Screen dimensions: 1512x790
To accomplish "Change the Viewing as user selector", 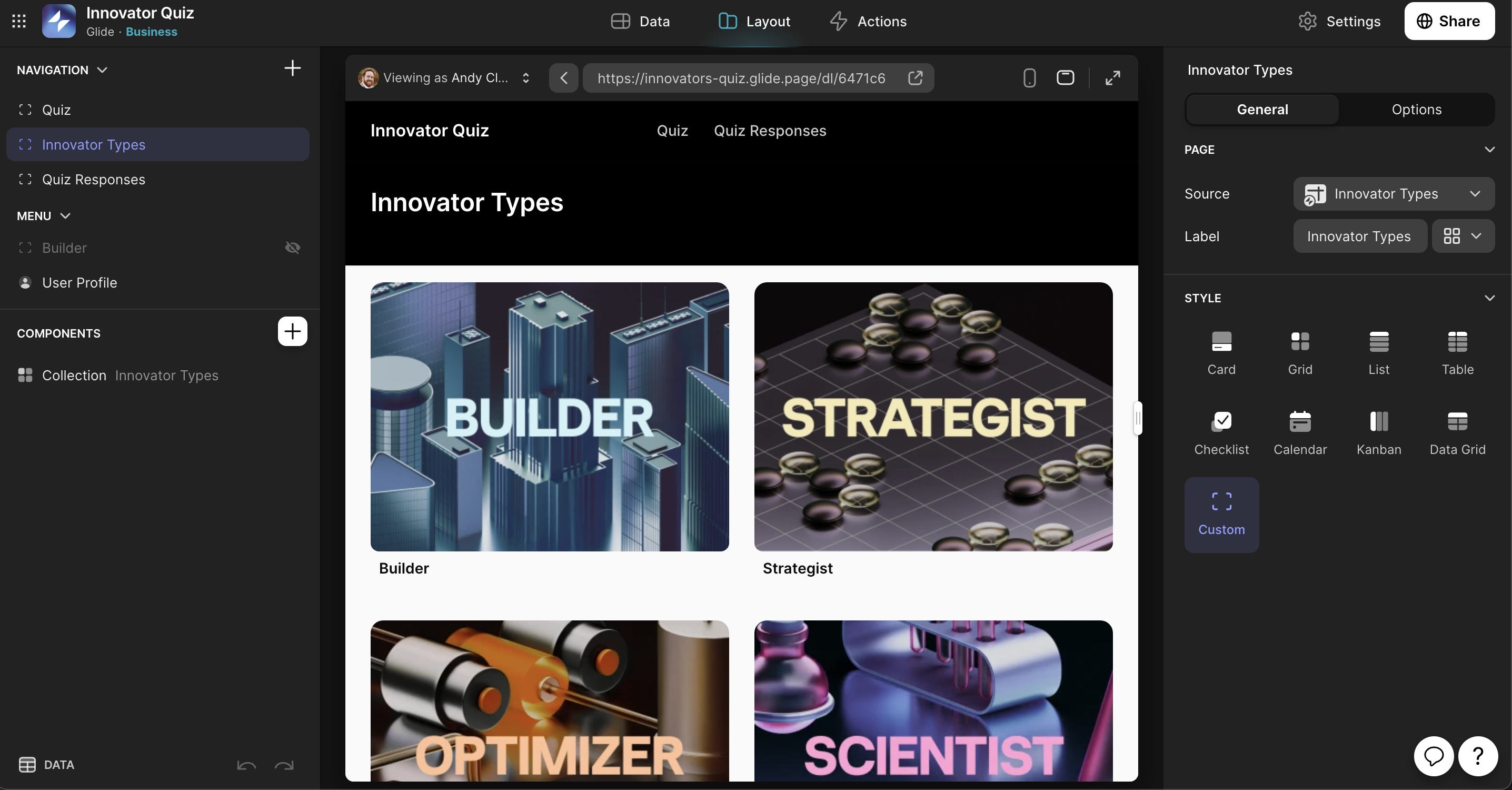I will click(x=444, y=78).
